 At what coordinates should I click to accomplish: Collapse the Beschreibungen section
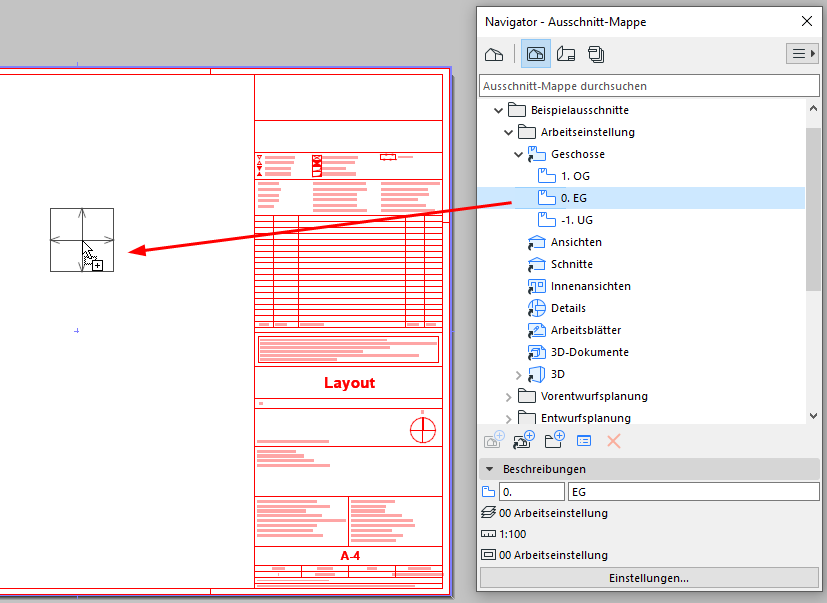(x=490, y=469)
